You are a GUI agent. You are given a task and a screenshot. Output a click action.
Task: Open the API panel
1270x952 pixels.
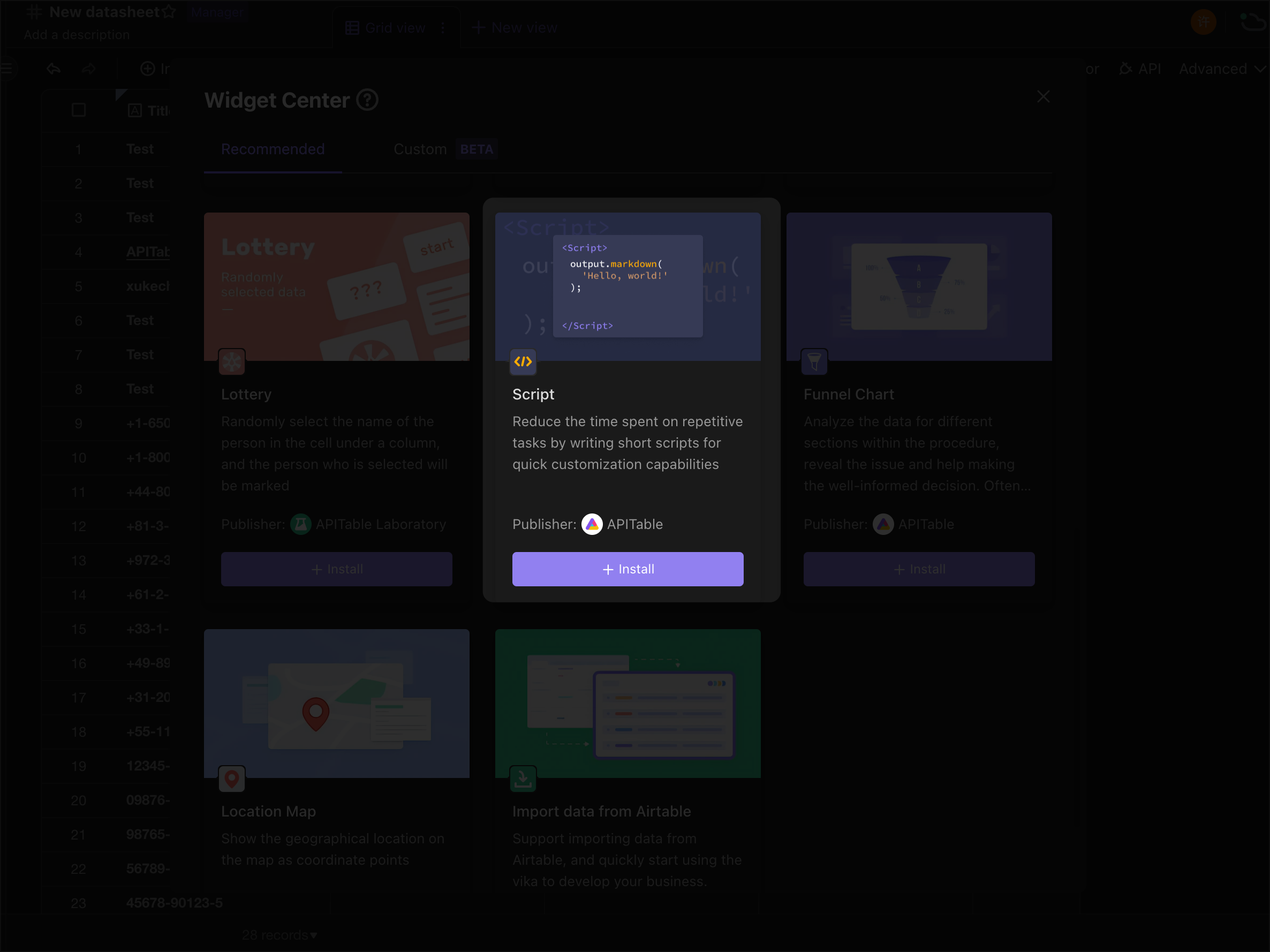click(1139, 69)
